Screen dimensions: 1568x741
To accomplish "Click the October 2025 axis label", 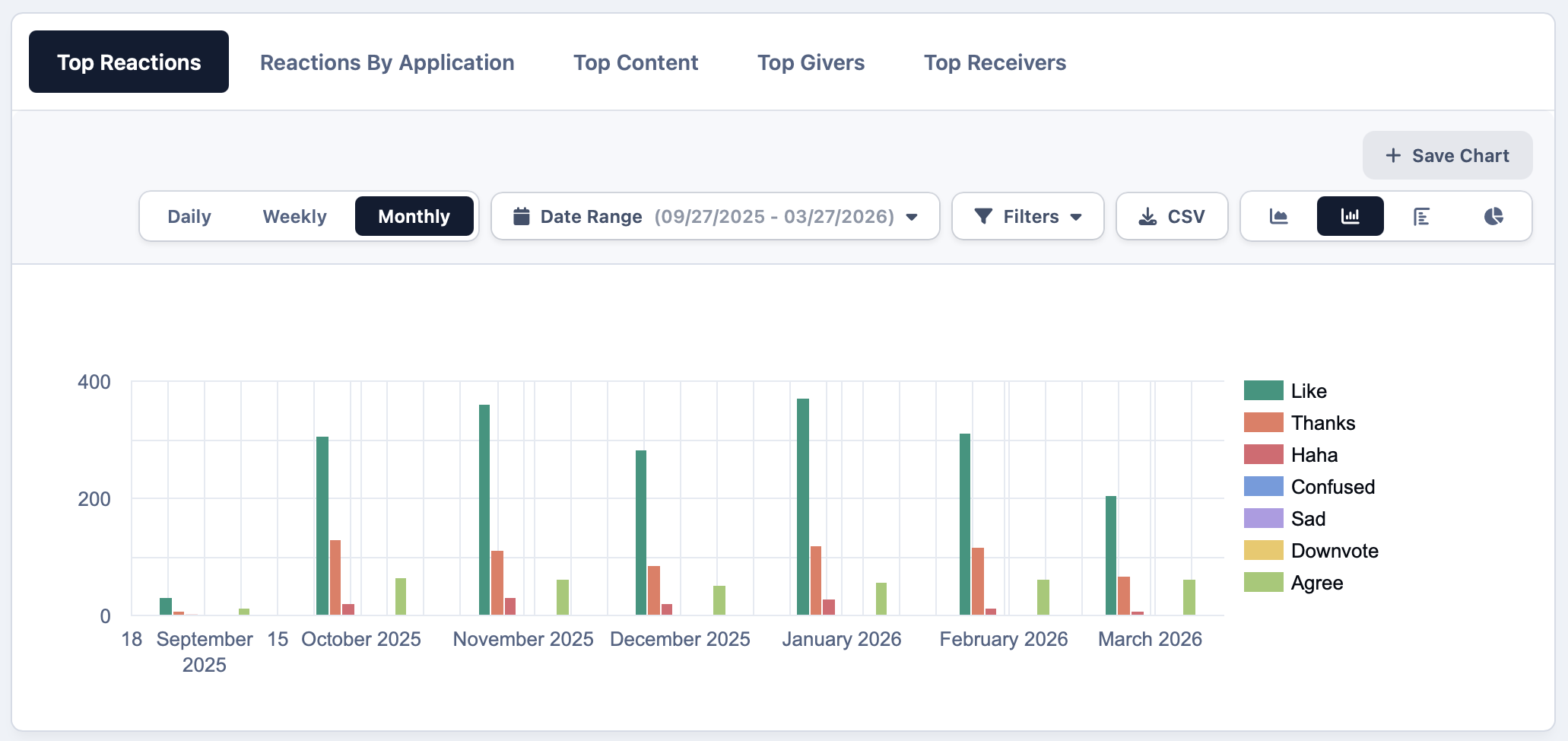I will click(361, 639).
